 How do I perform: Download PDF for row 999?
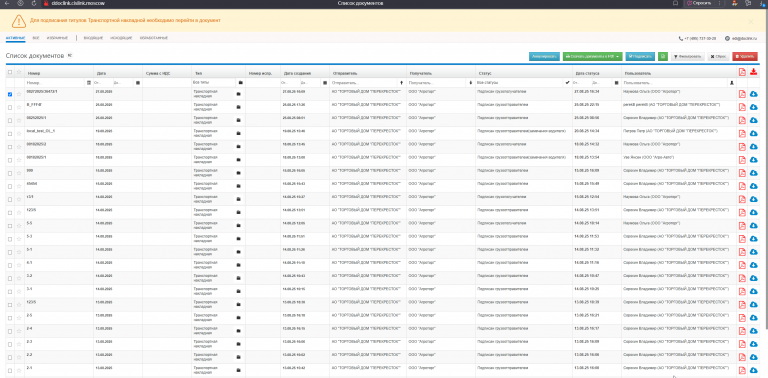click(x=742, y=173)
